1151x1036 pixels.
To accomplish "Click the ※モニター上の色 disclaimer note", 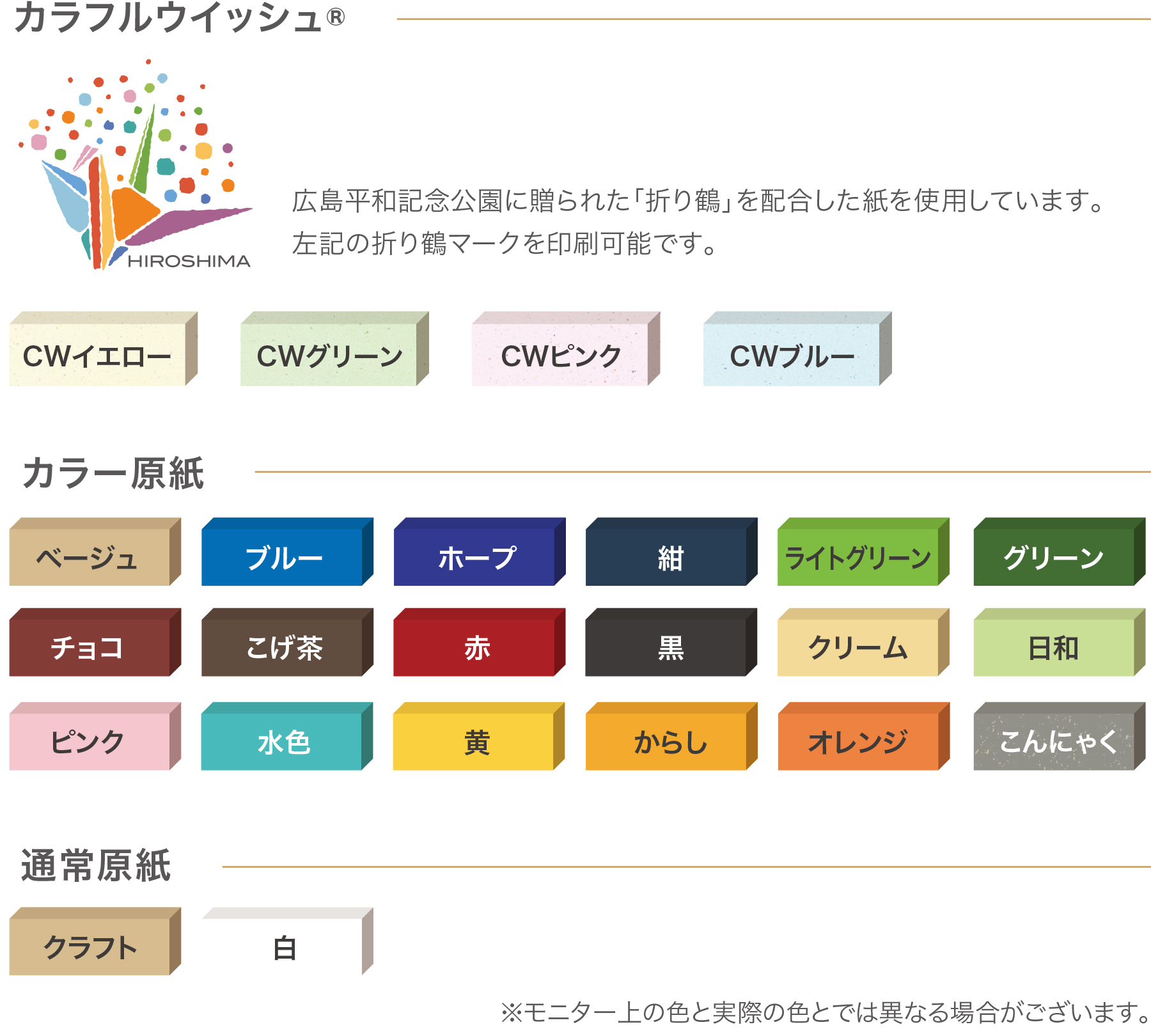I will (x=826, y=1012).
